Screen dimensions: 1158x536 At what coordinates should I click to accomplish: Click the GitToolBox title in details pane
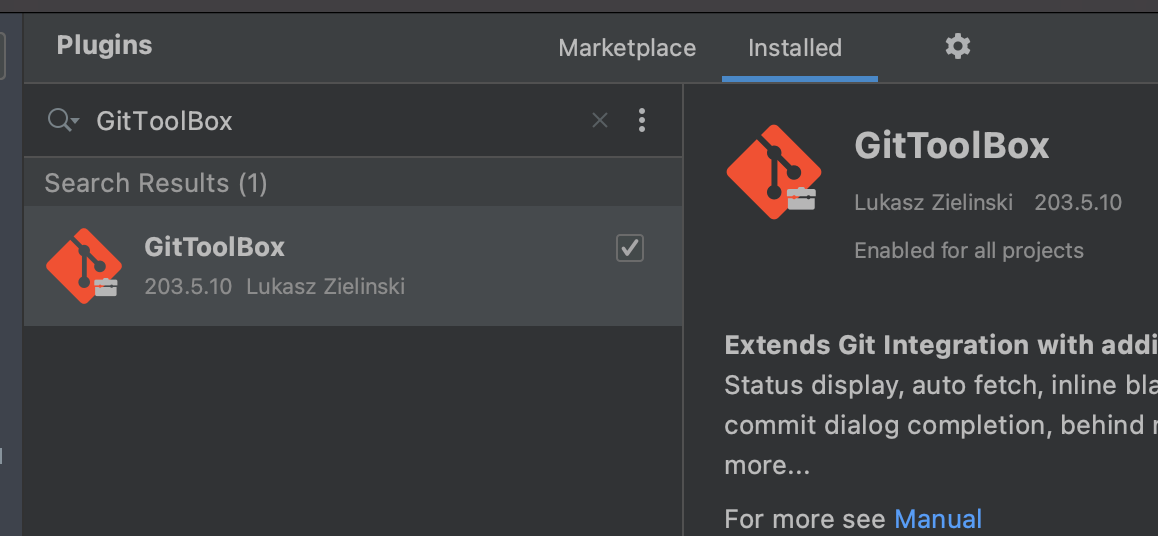(x=952, y=146)
